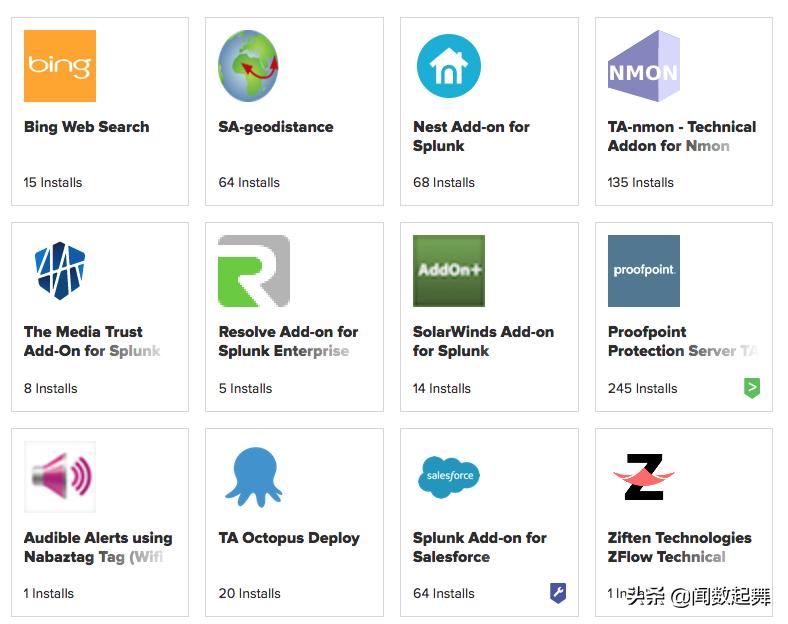Open the pink megaphone Audible Alerts icon
The height and width of the screenshot is (624, 788).
60,476
